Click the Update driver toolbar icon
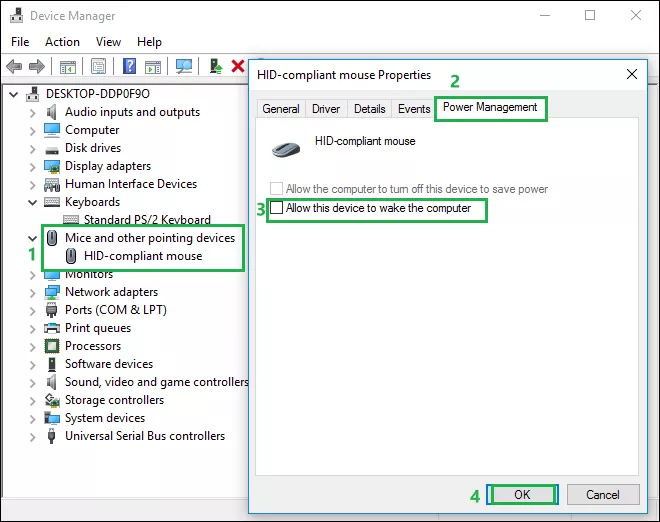Viewport: 660px width, 522px height. tap(216, 66)
